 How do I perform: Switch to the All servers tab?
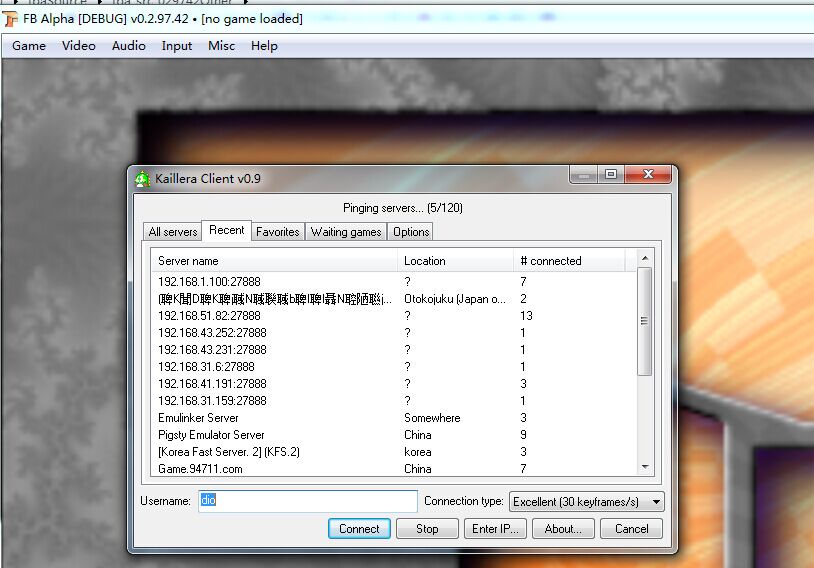coord(172,232)
